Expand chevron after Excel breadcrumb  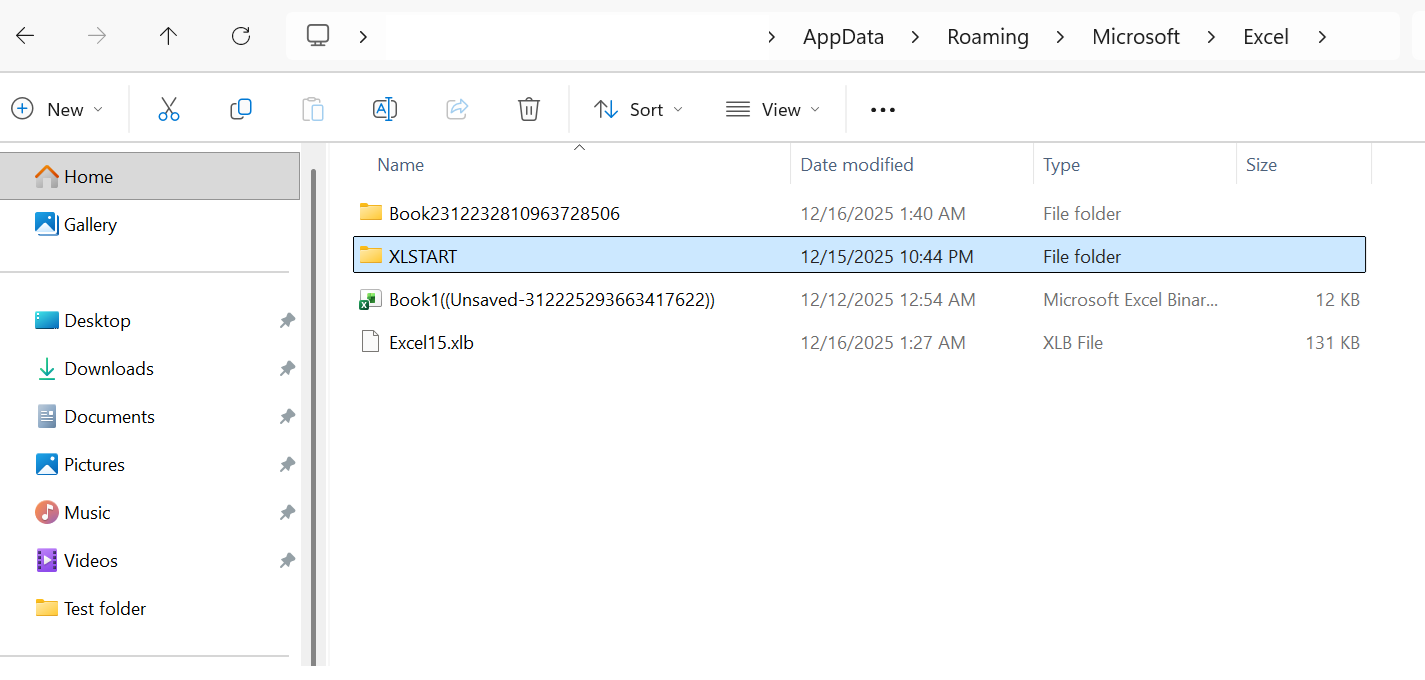(x=1322, y=37)
